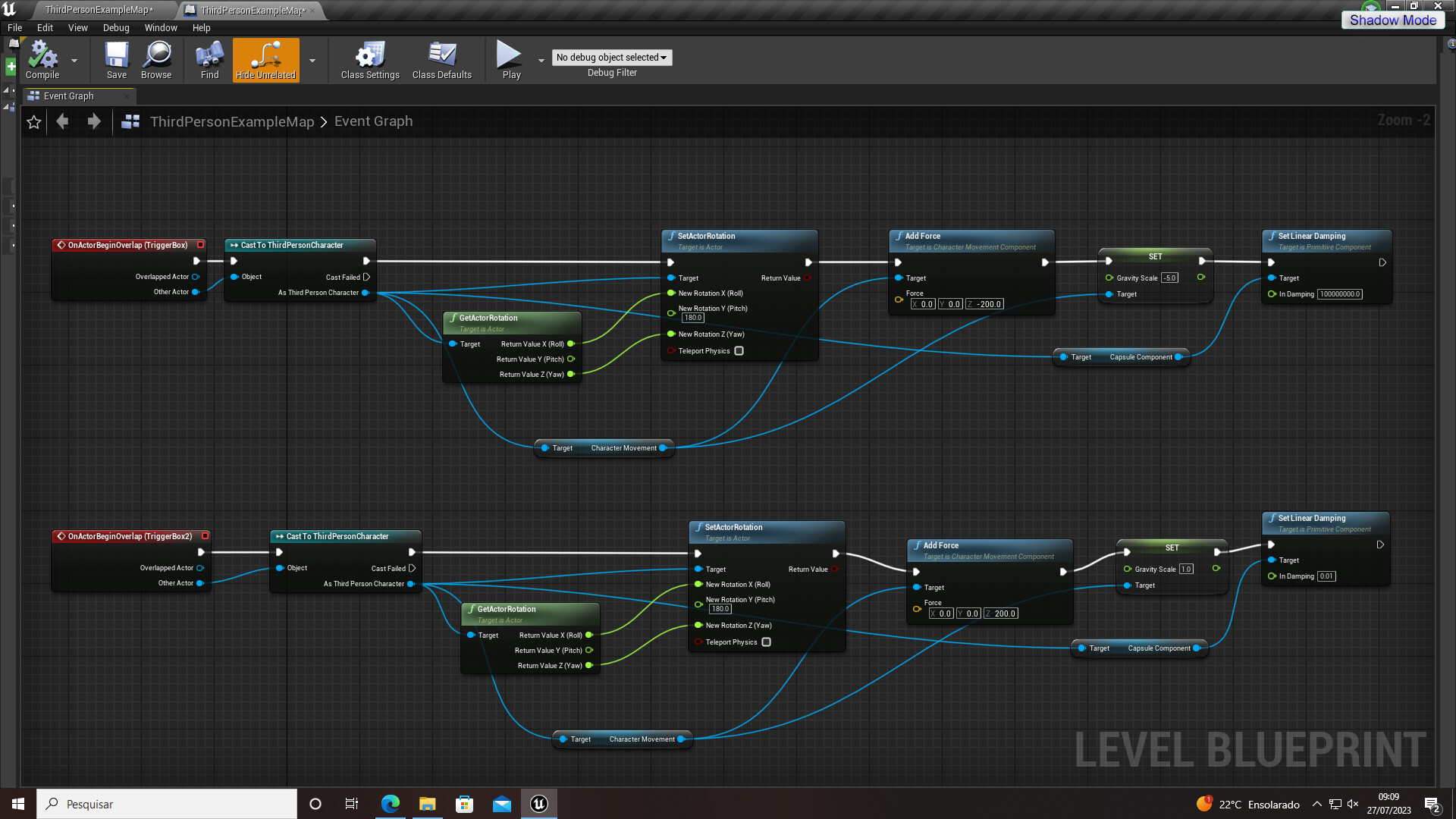
Task: Click Cast Failed exec pin on upper cast node
Action: 366,278
